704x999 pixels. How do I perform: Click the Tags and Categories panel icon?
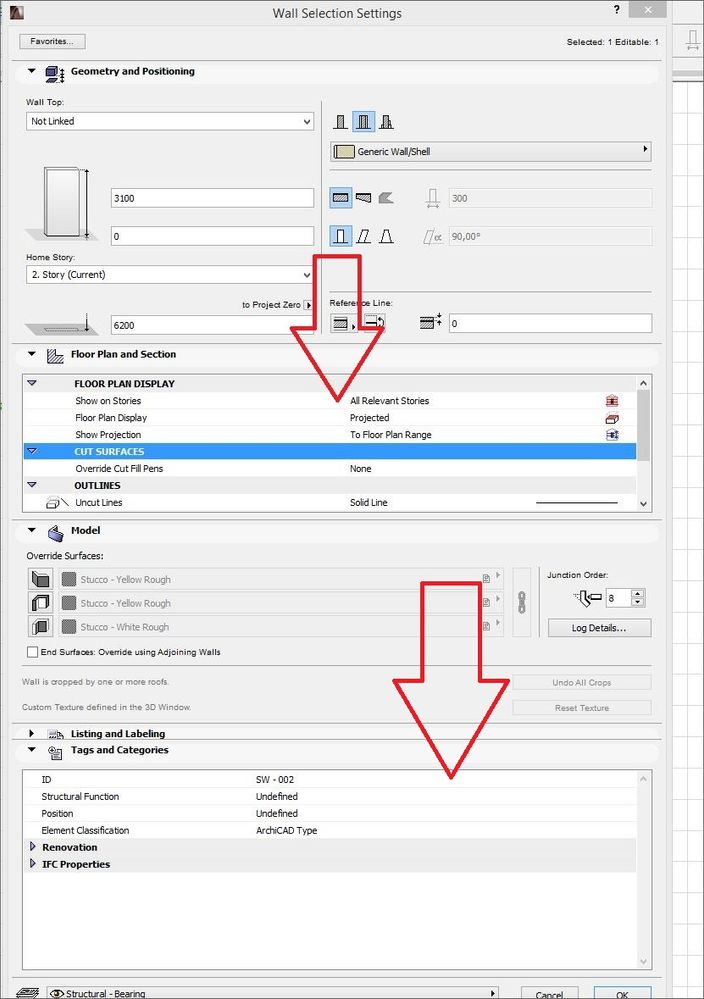(x=55, y=752)
